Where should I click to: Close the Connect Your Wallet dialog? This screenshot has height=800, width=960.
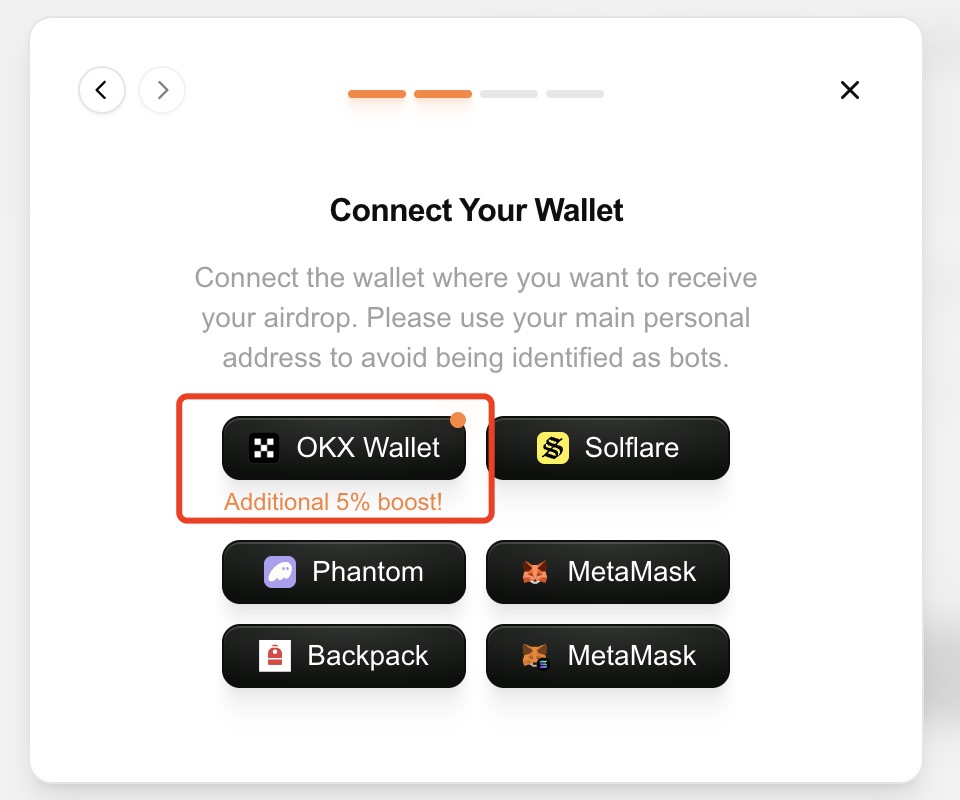(850, 90)
